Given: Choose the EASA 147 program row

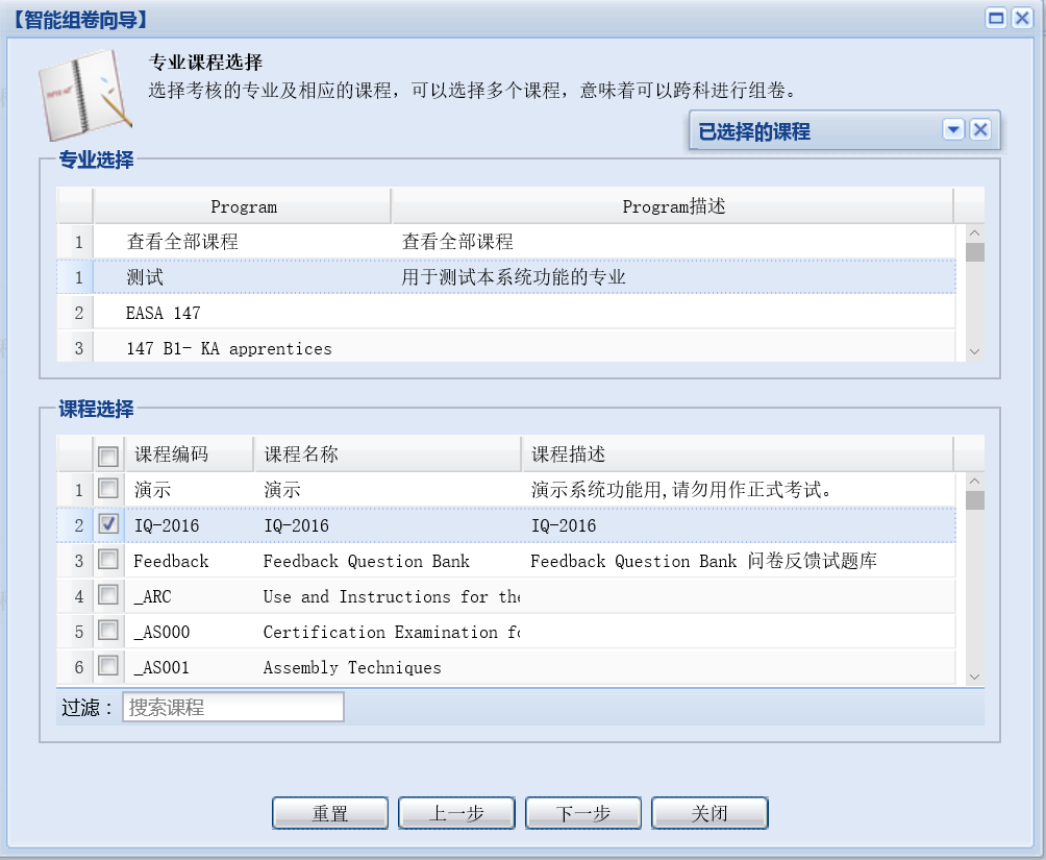Looking at the screenshot, I should point(163,313).
